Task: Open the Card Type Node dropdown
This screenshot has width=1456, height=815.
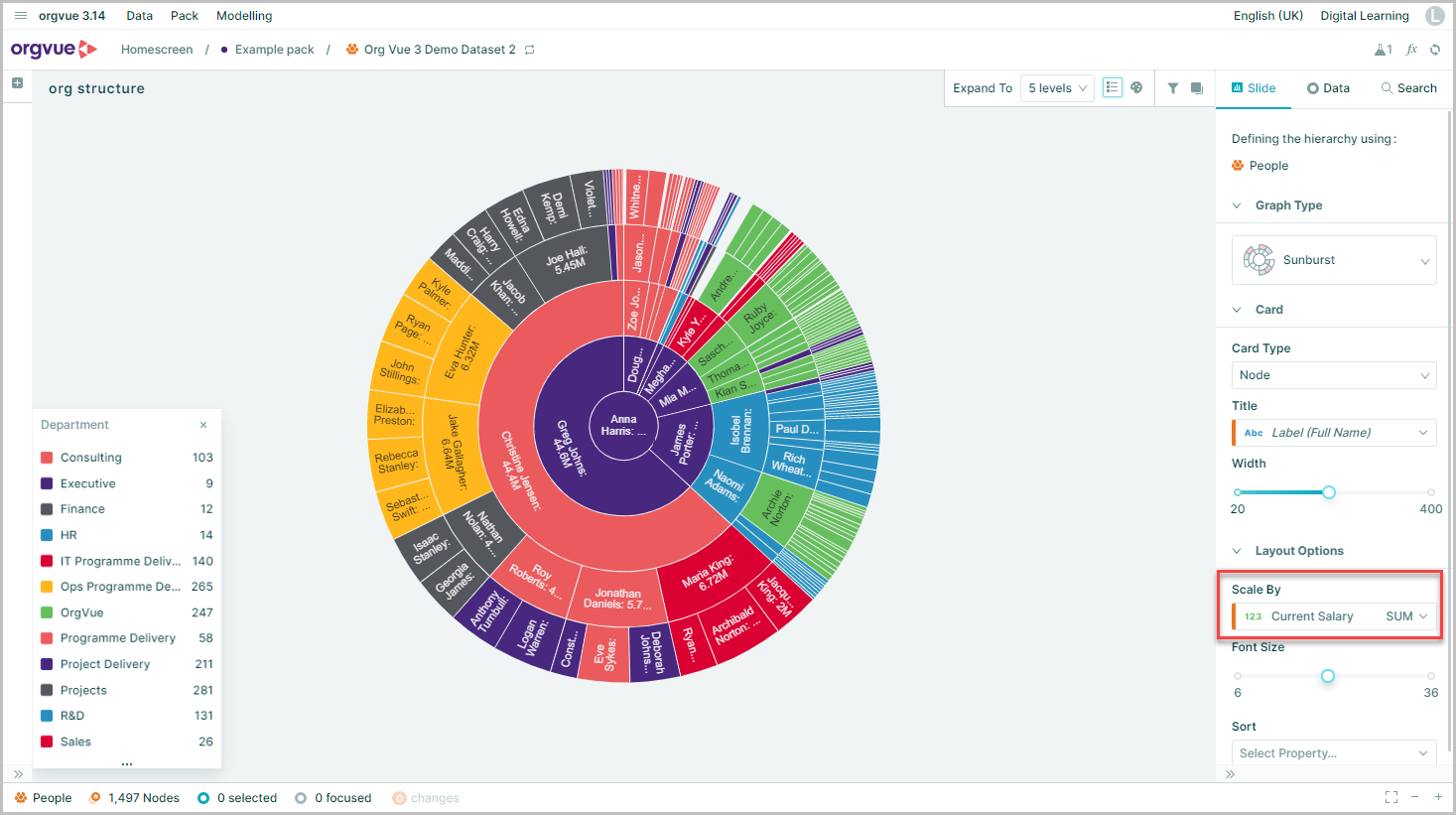Action: tap(1334, 375)
